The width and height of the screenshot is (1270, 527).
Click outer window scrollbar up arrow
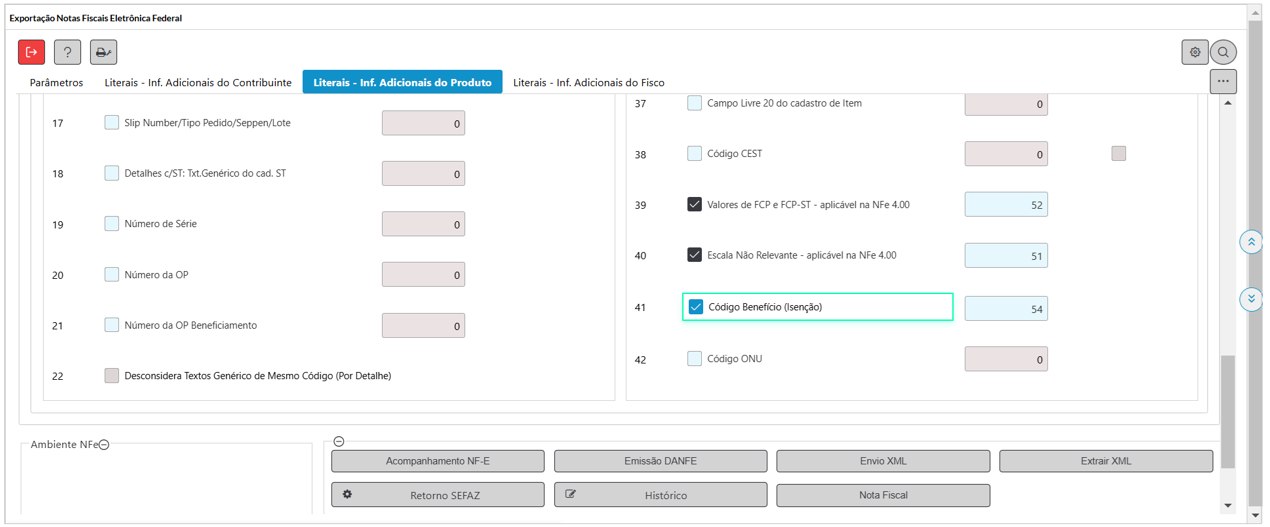click(1255, 13)
